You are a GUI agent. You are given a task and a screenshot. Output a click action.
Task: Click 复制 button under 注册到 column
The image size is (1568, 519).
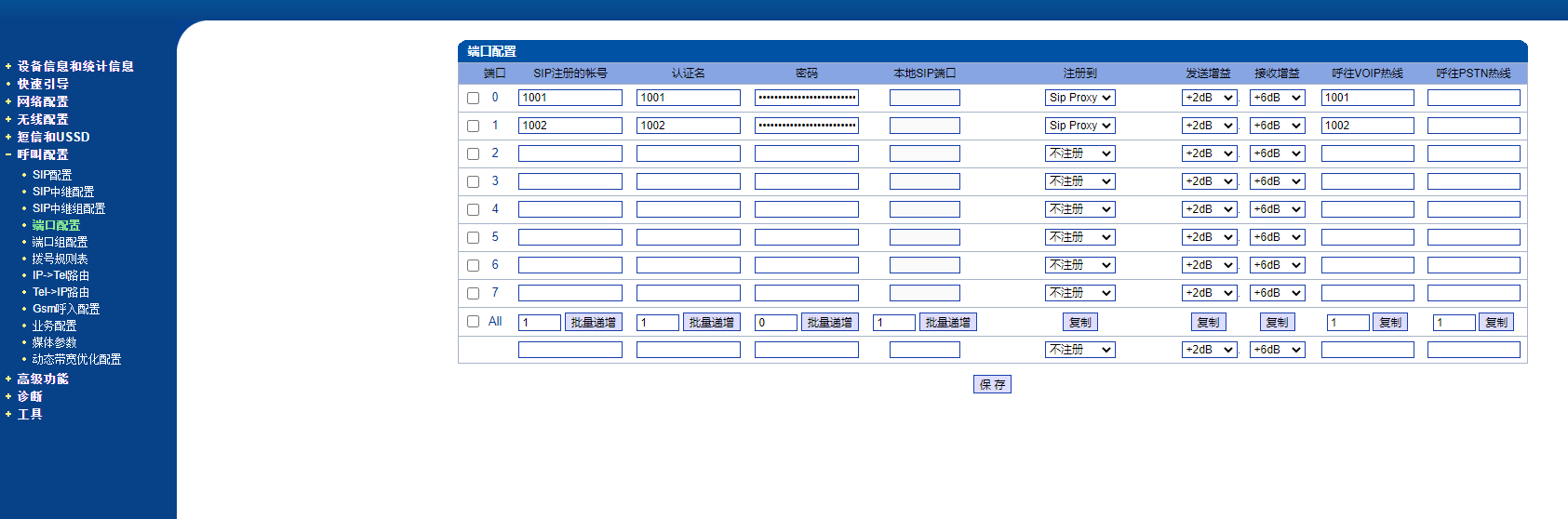click(1080, 322)
